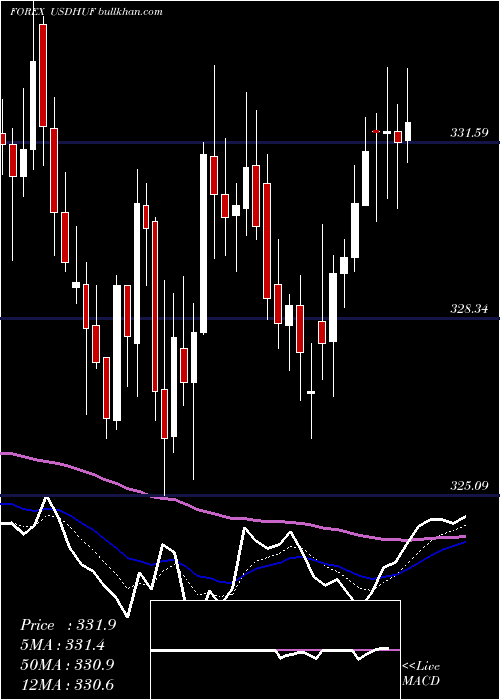Click the <<Live MACD label
500x700 pixels.
(421, 673)
